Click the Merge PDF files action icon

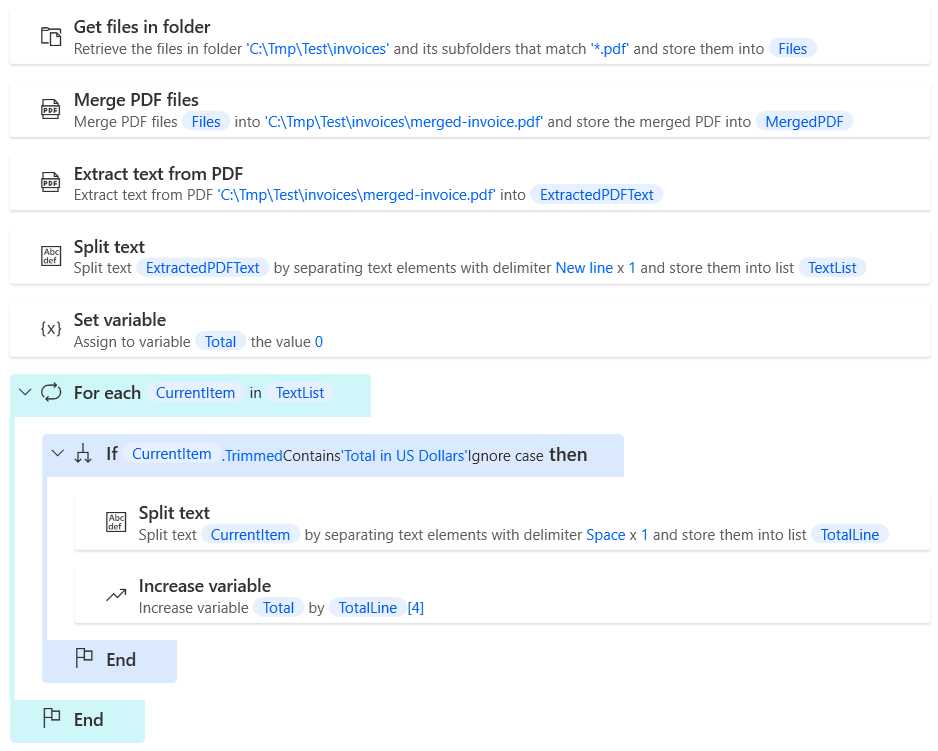point(50,110)
